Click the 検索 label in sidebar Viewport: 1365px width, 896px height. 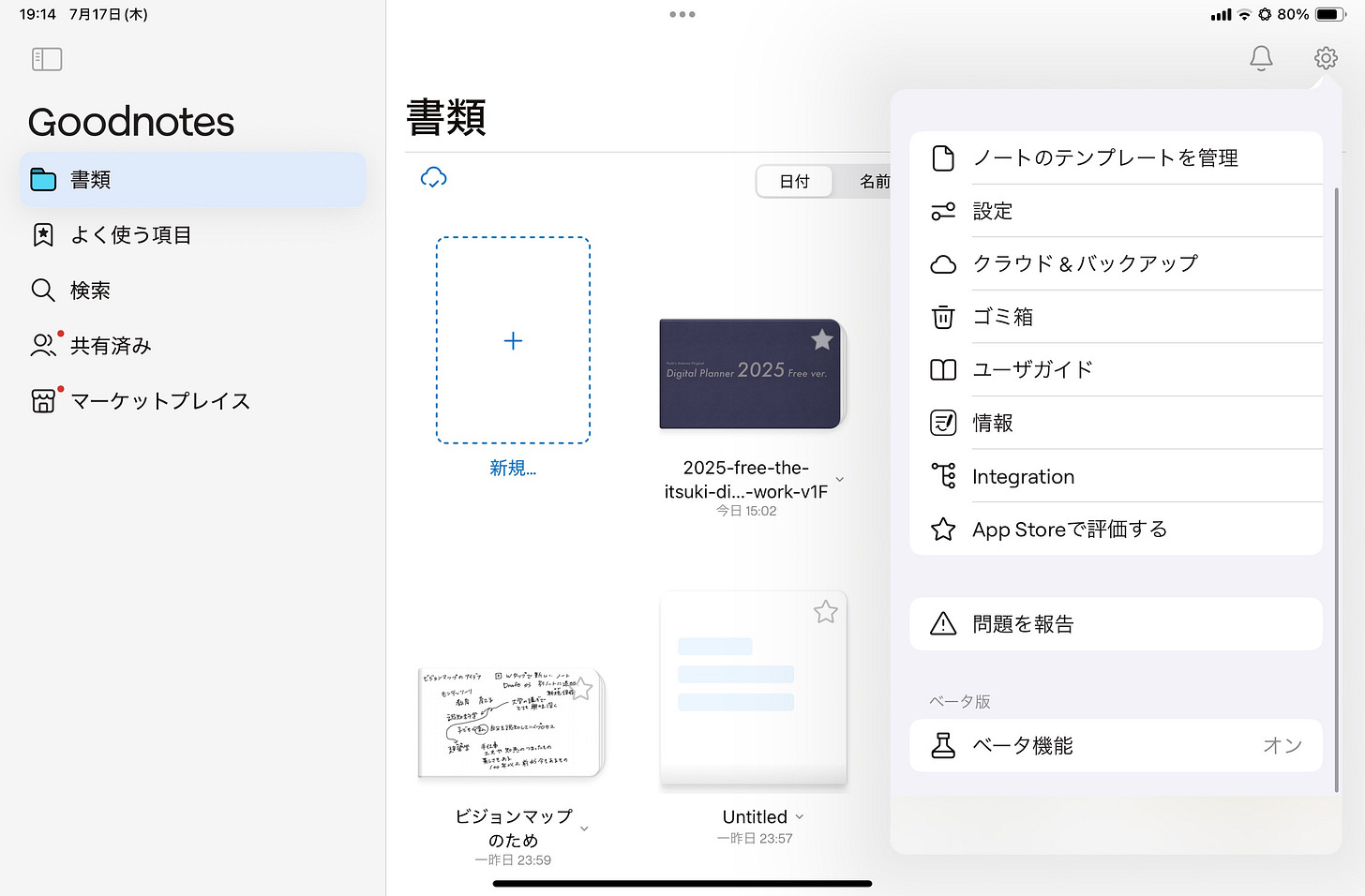pos(90,291)
